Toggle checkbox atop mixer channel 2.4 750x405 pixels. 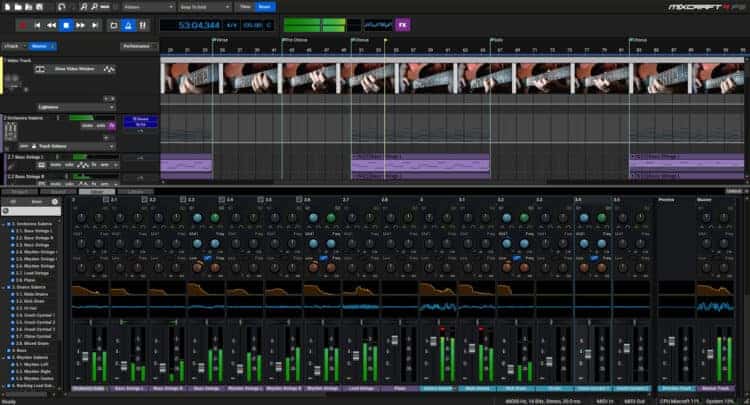[221, 199]
